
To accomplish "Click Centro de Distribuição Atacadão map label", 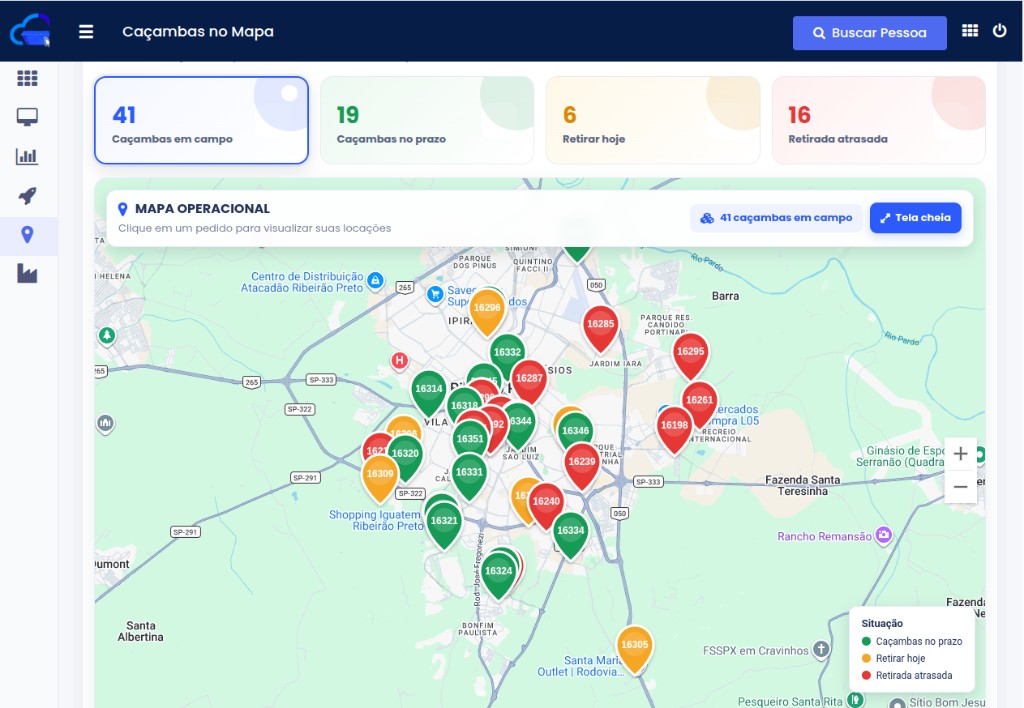I will 302,282.
